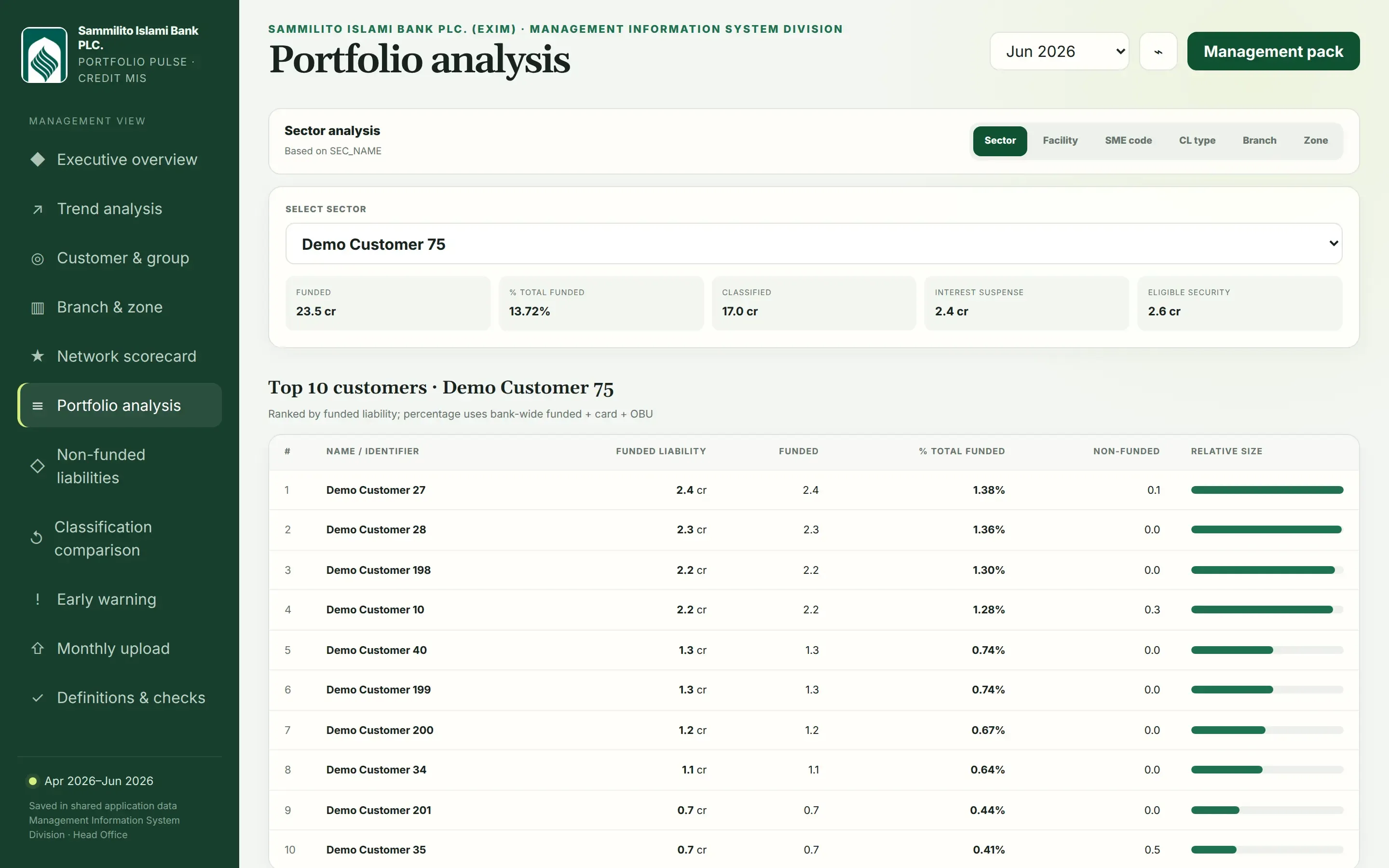This screenshot has width=1389, height=868.
Task: Click the Demo Customer 34 row name
Action: tap(376, 770)
